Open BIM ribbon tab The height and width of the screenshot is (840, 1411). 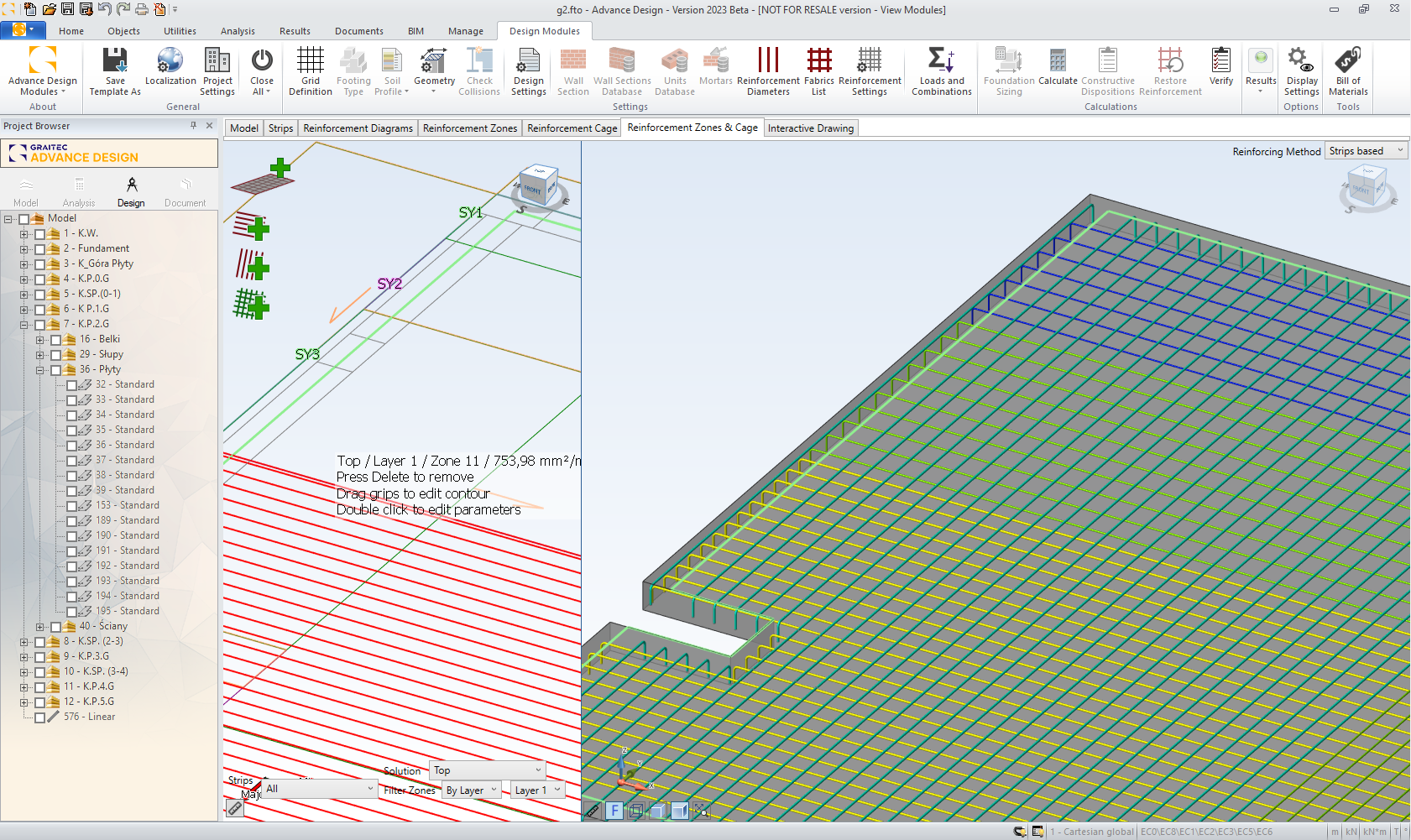[x=415, y=31]
